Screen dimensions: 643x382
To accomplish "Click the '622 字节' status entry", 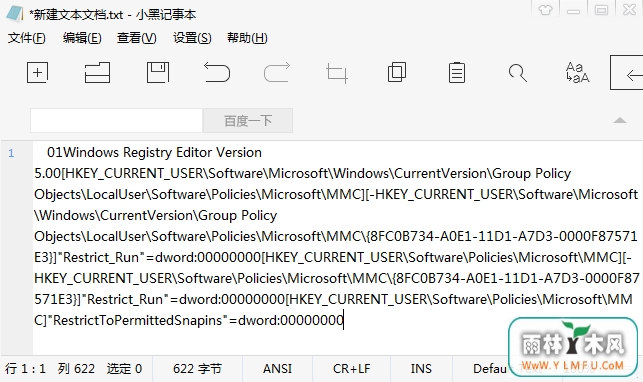I will (197, 368).
